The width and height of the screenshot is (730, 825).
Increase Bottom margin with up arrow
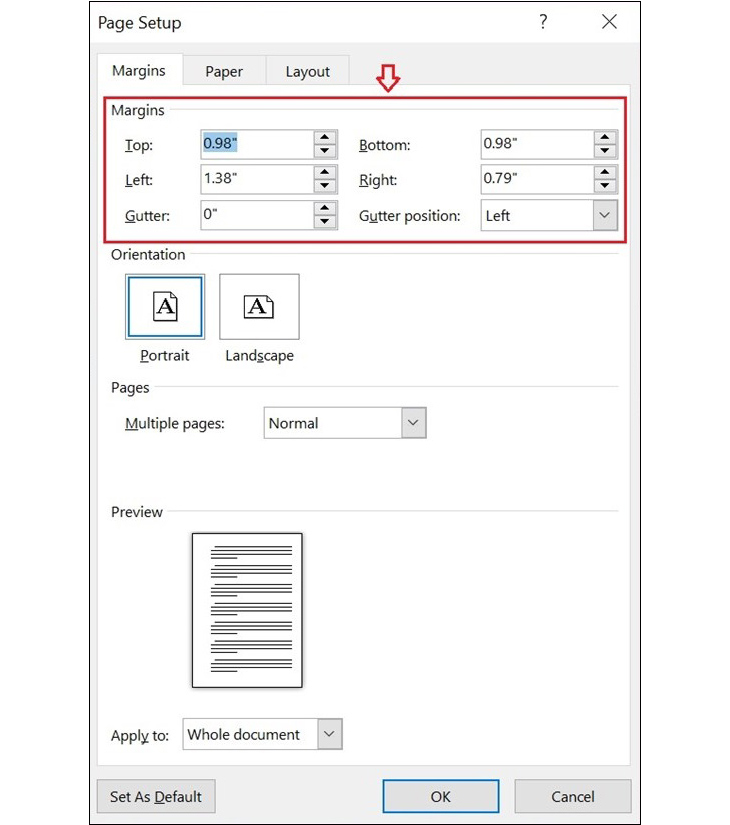605,137
